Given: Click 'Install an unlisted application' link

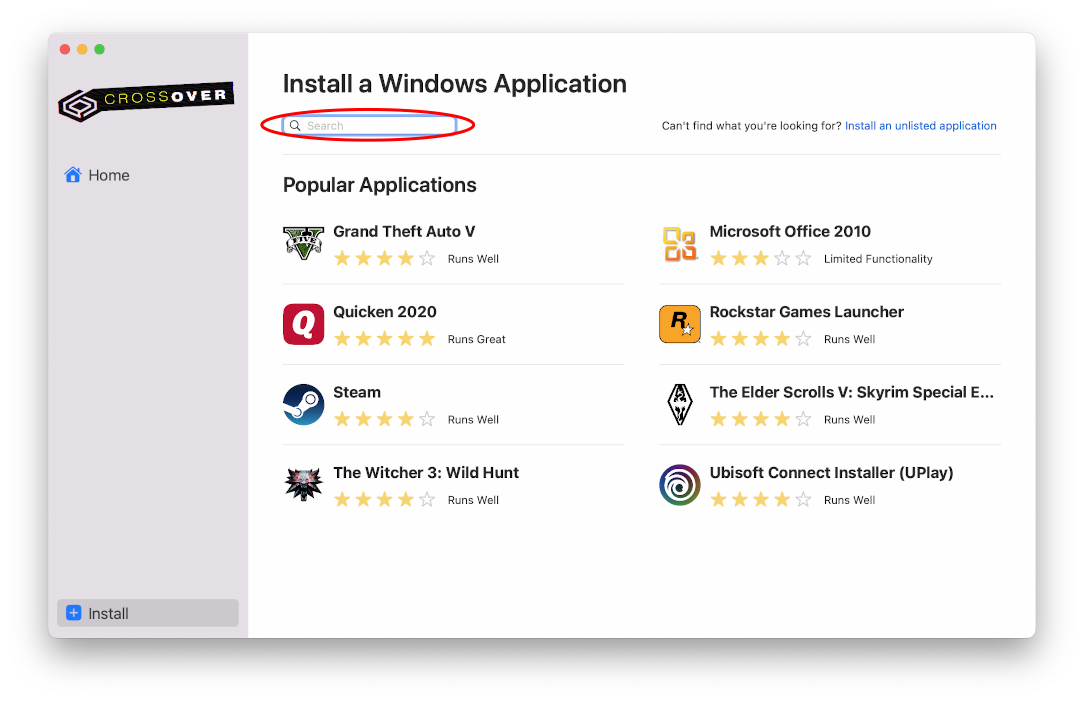Looking at the screenshot, I should point(920,126).
